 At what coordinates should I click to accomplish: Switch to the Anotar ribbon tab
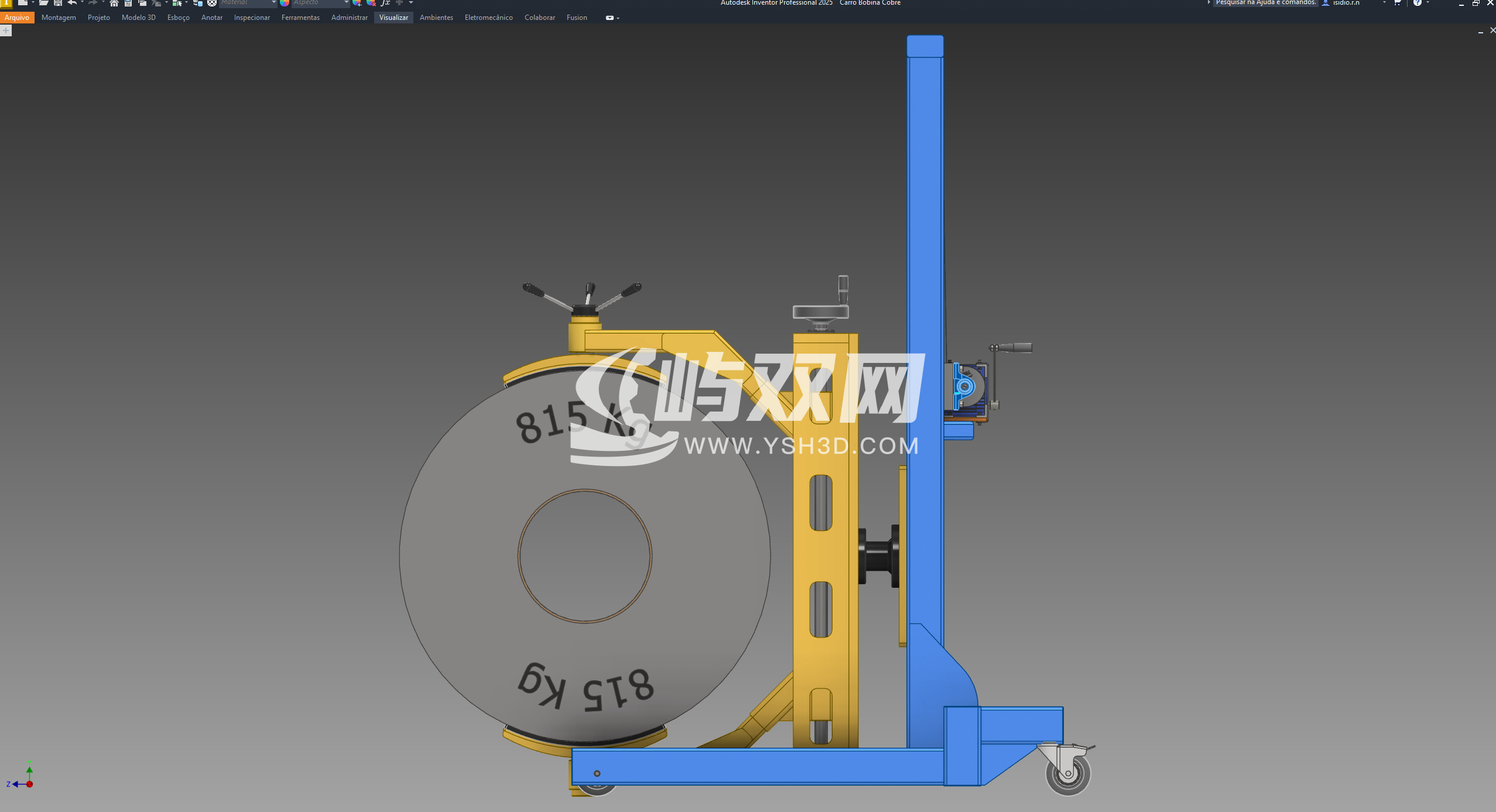[212, 18]
